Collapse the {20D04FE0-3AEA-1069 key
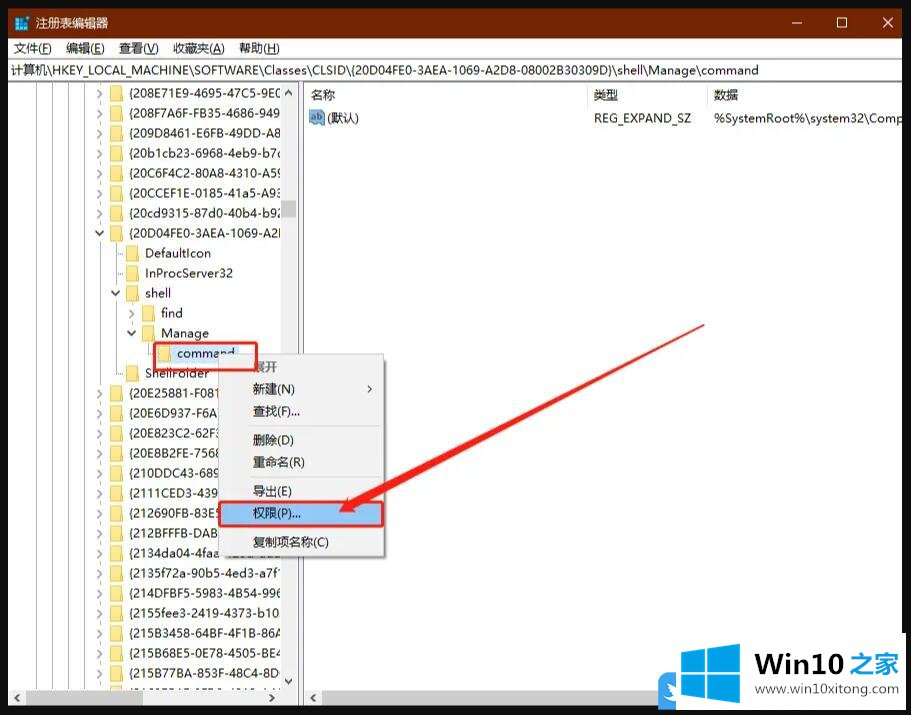The width and height of the screenshot is (911, 715). pyautogui.click(x=99, y=233)
